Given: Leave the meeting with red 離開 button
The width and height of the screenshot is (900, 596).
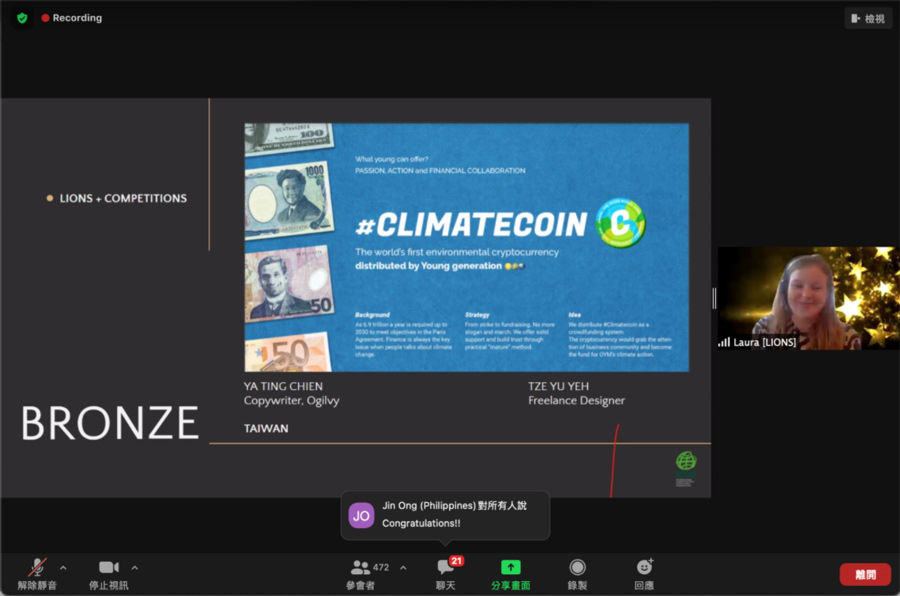Looking at the screenshot, I should (x=865, y=574).
